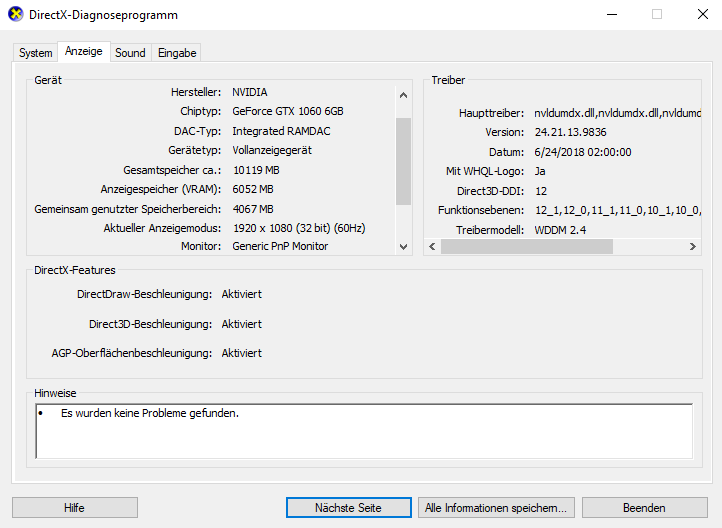Click the WHQL-Logo value "Ja"

click(x=540, y=171)
